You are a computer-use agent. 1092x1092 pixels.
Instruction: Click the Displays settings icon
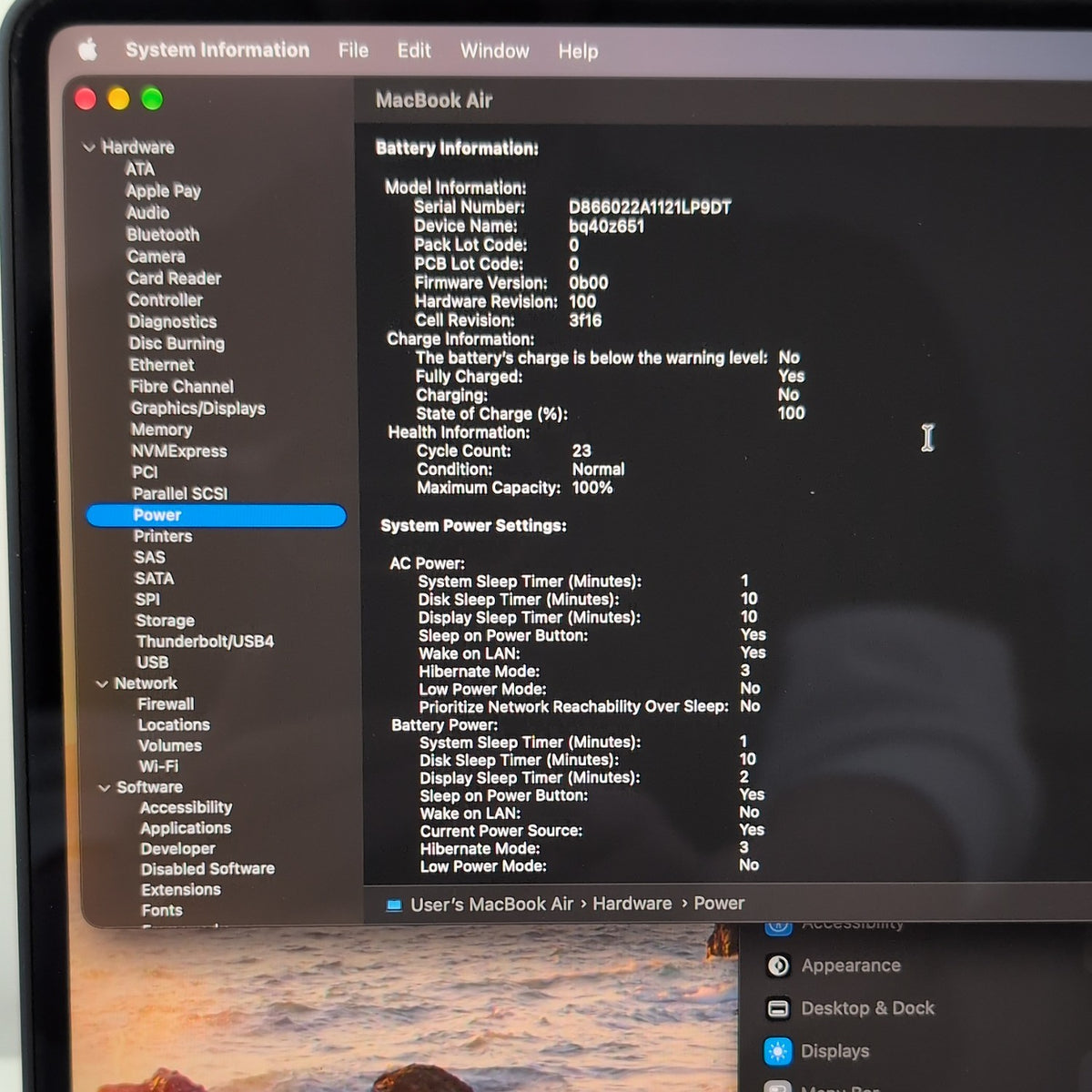(778, 1051)
